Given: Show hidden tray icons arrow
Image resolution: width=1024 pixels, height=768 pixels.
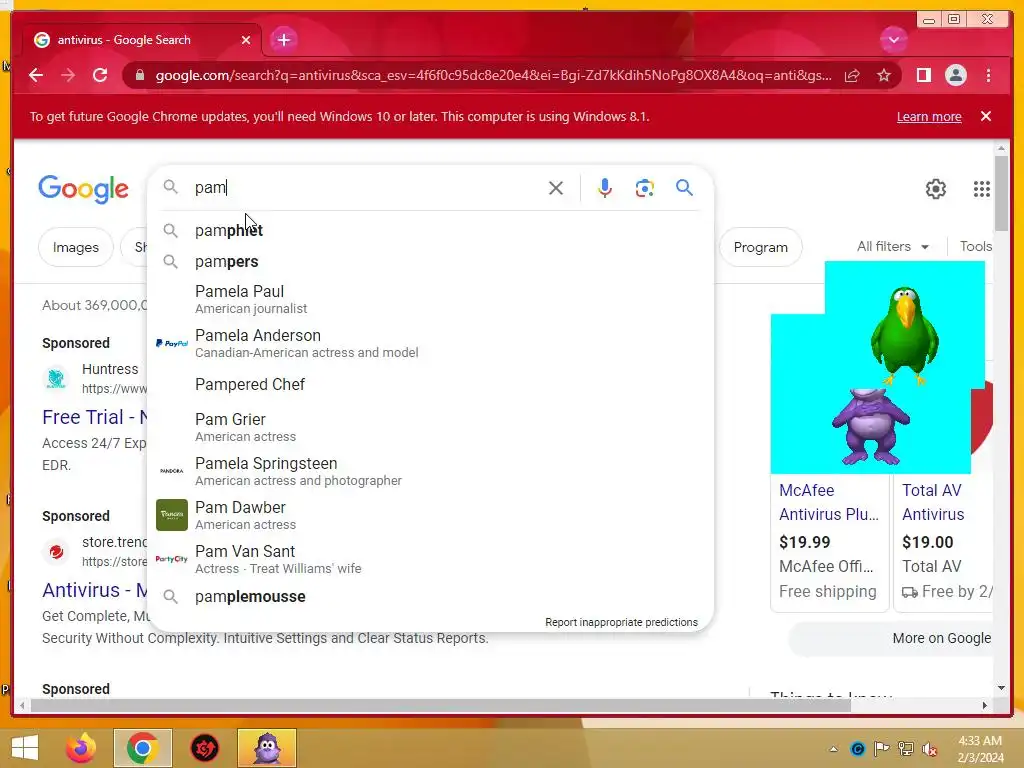Looking at the screenshot, I should coord(833,749).
